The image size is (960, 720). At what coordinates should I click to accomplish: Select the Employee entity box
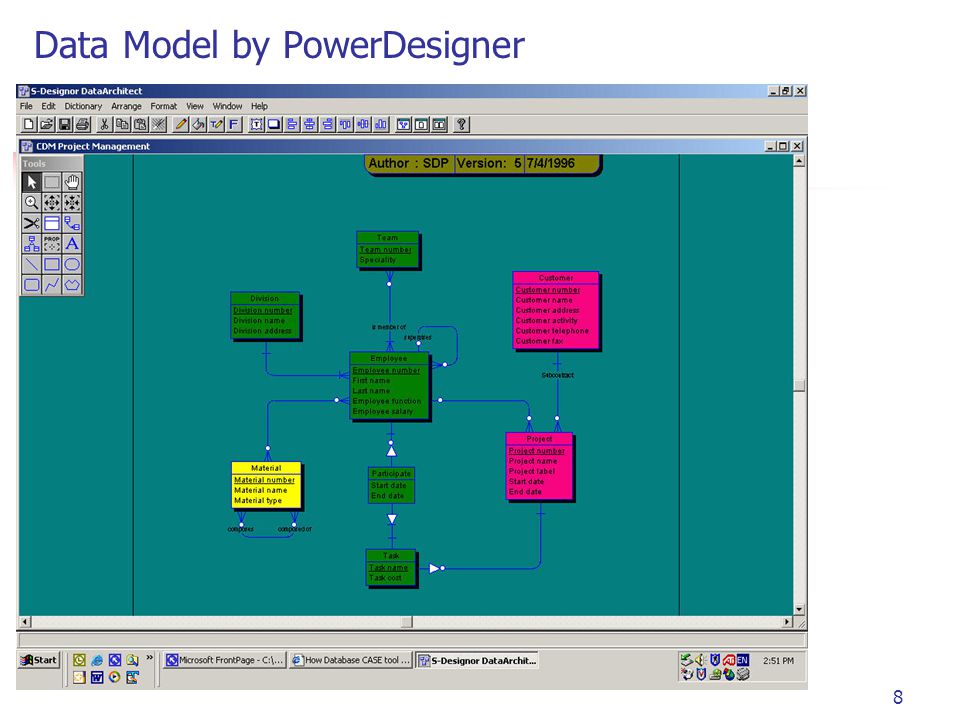(x=390, y=386)
